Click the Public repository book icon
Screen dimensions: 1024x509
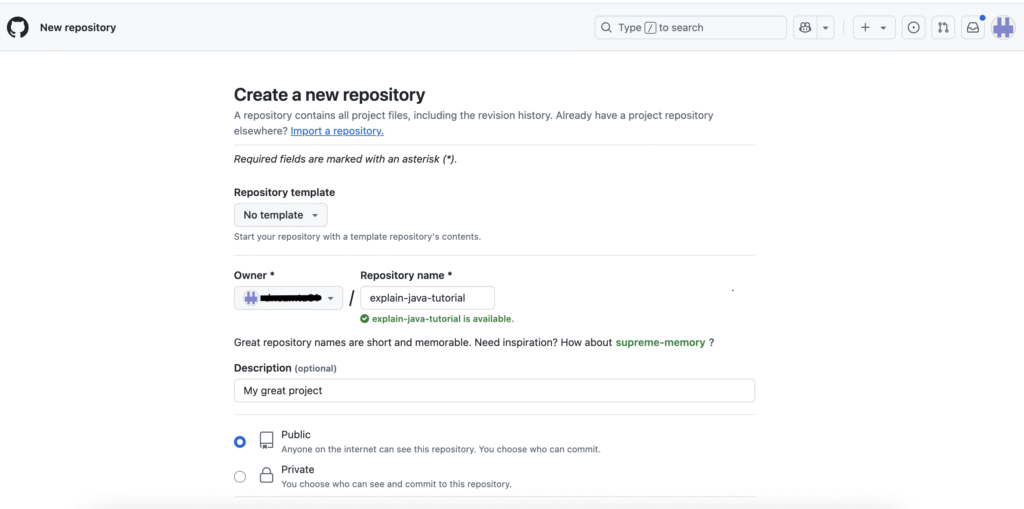point(266,441)
